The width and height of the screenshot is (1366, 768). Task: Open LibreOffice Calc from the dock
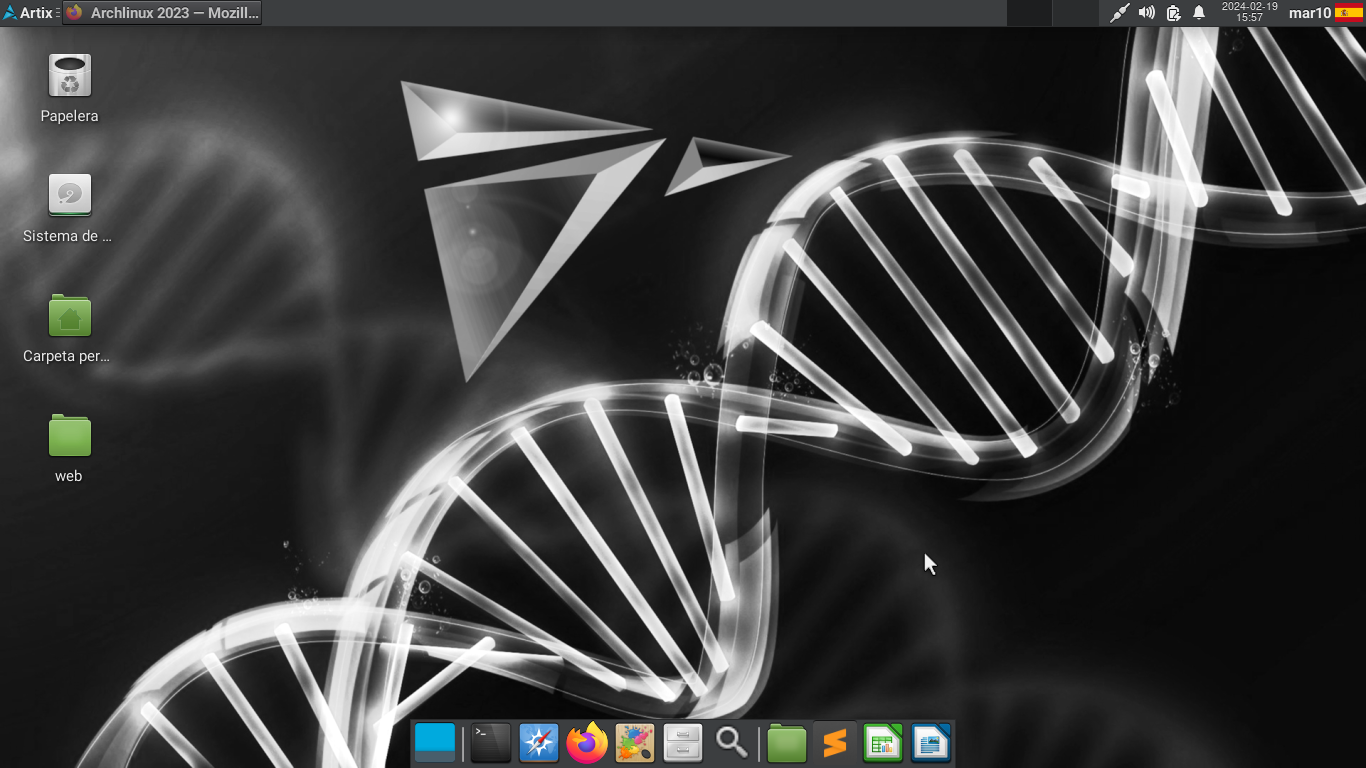pos(883,744)
